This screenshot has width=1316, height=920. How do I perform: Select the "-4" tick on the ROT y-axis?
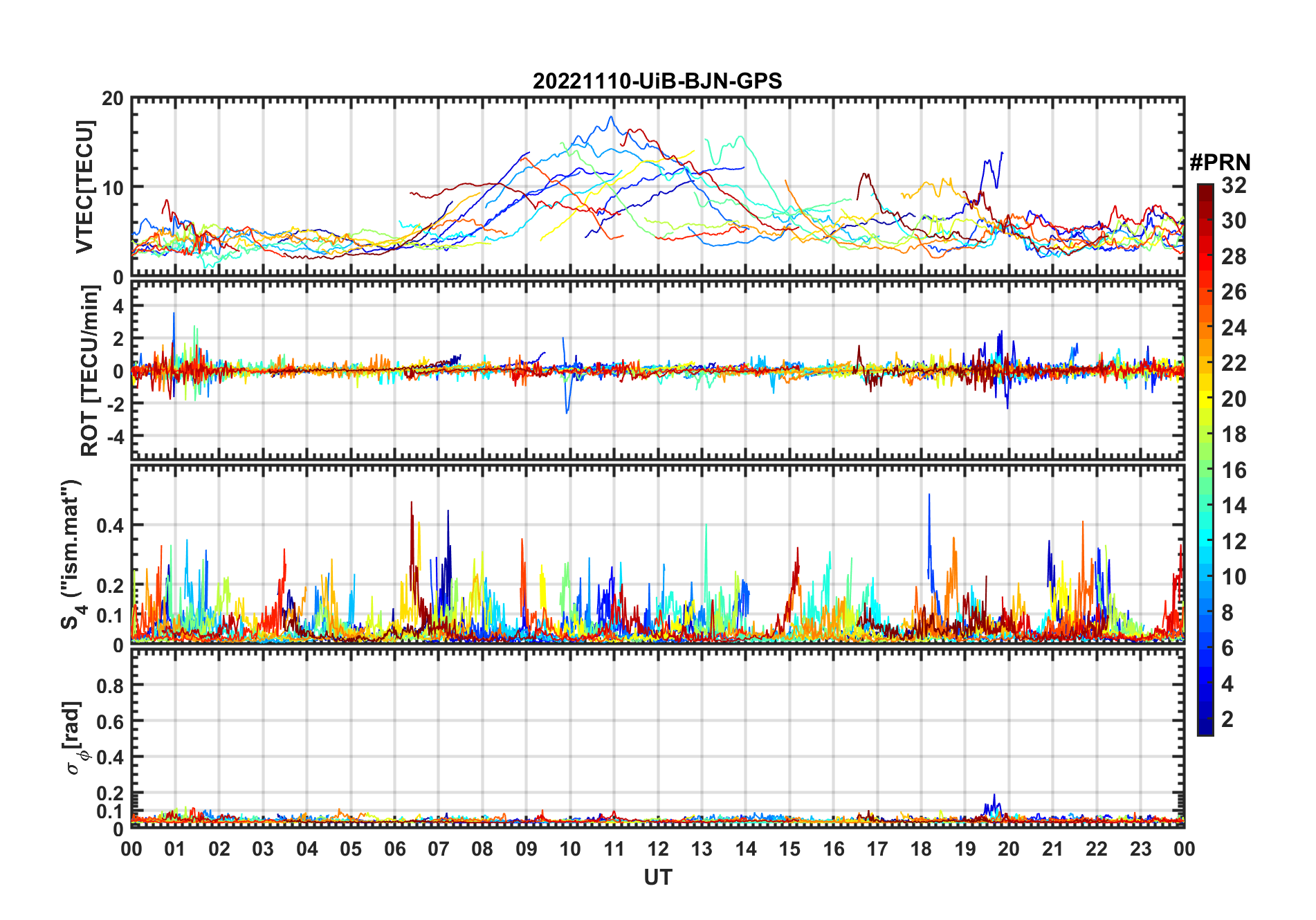[x=115, y=436]
